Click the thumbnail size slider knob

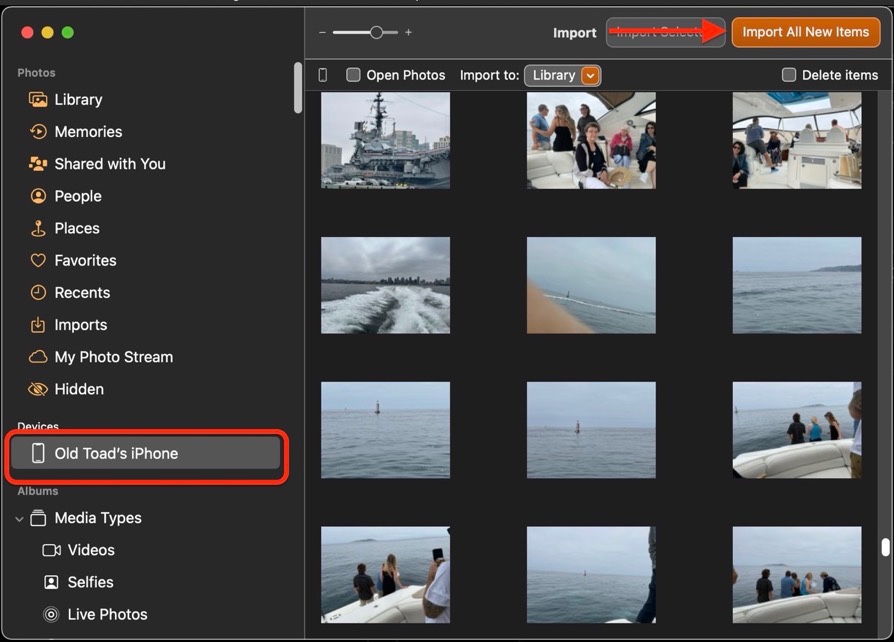point(376,32)
